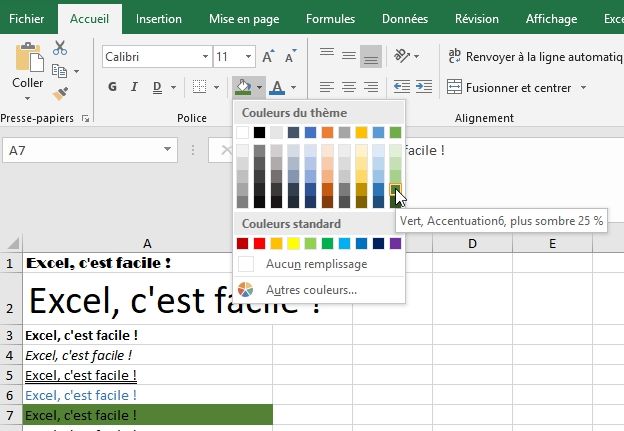Image resolution: width=624 pixels, height=431 pixels.
Task: Increase indent icon
Action: coord(424,87)
